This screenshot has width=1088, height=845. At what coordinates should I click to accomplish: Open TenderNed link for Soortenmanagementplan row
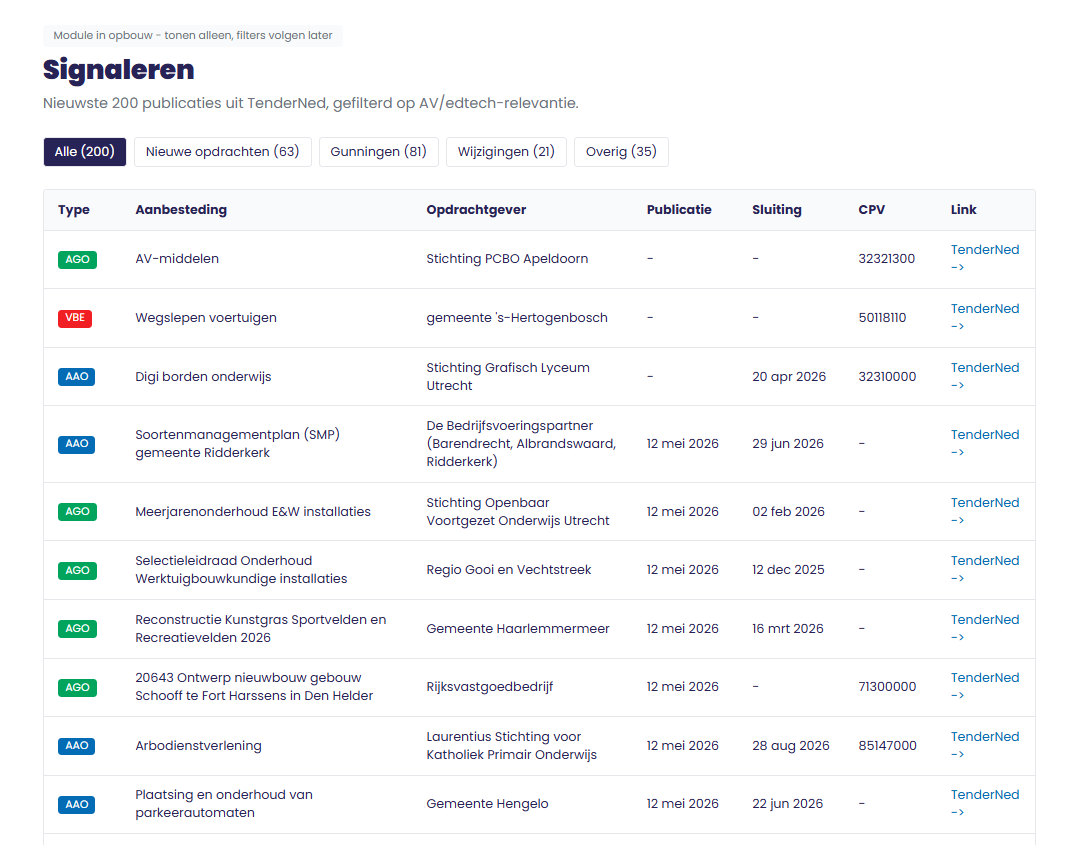click(985, 443)
